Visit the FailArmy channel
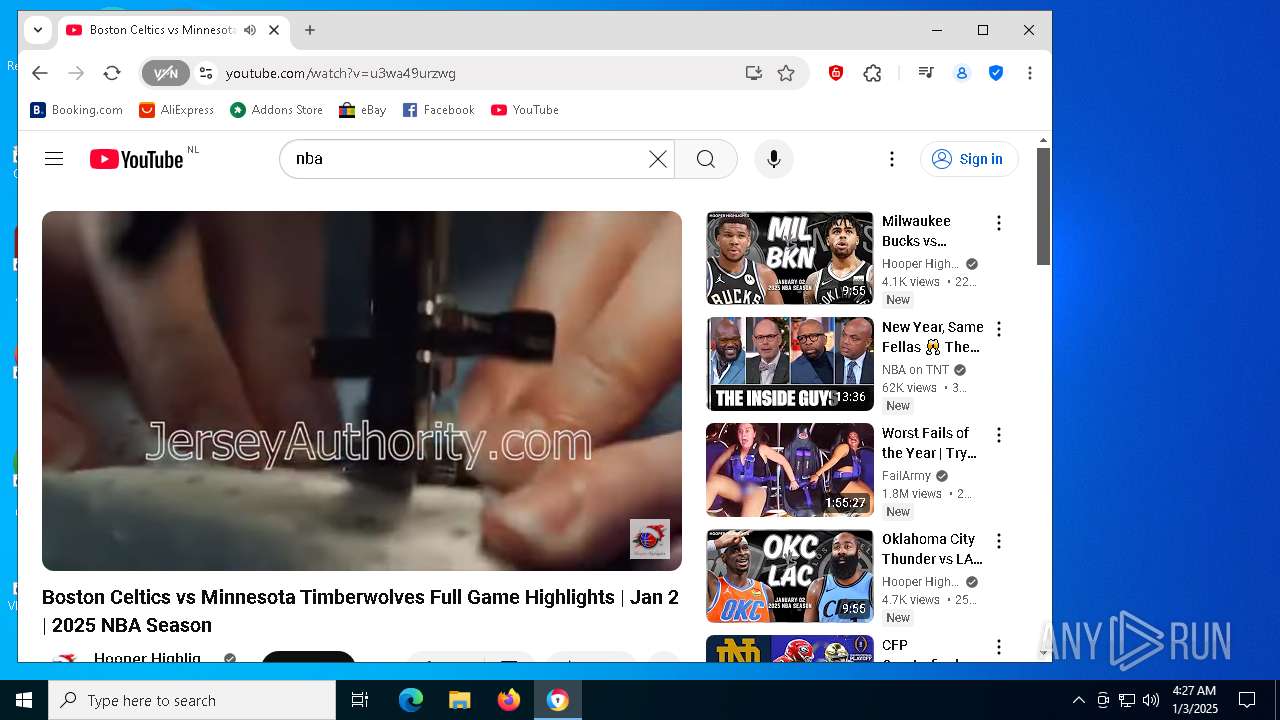The height and width of the screenshot is (720, 1280). [x=906, y=476]
